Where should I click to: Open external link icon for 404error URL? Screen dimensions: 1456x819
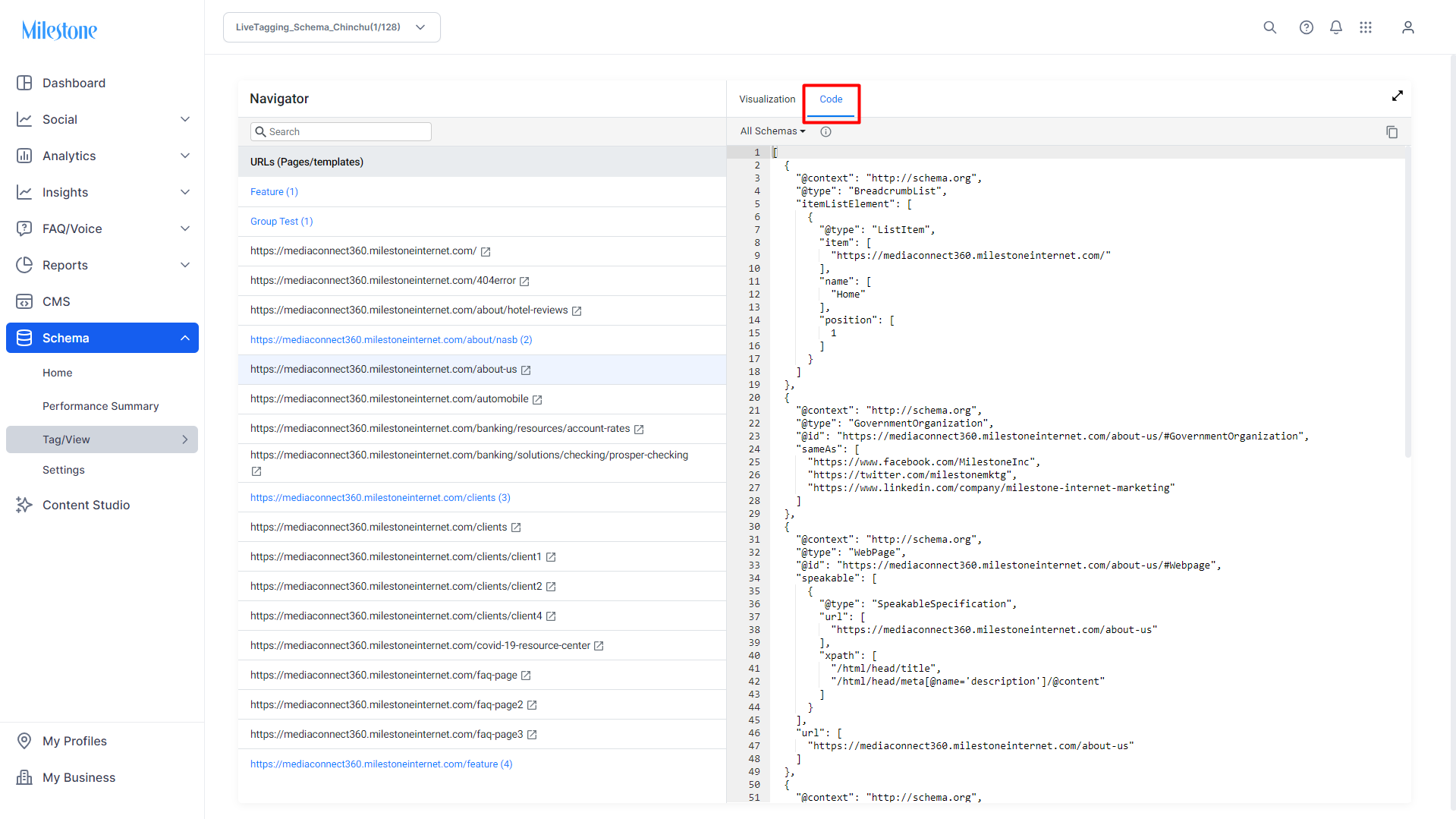[524, 281]
